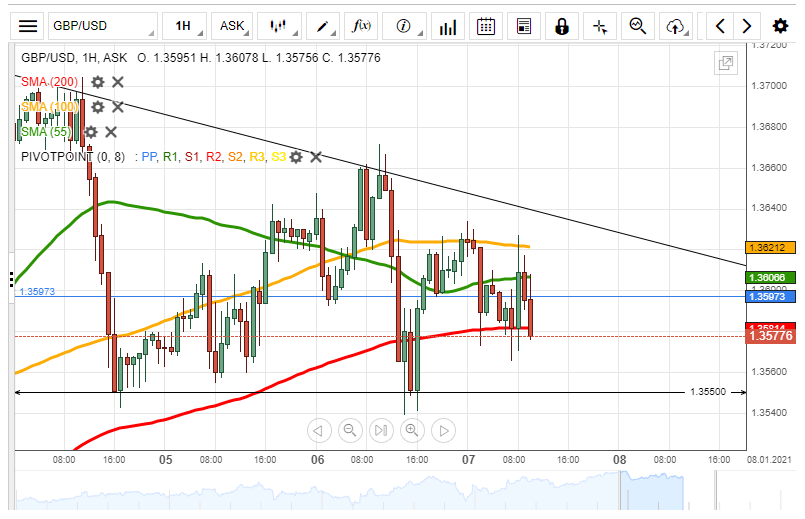
Task: Change the 1H timeframe selector
Action: pyautogui.click(x=184, y=26)
